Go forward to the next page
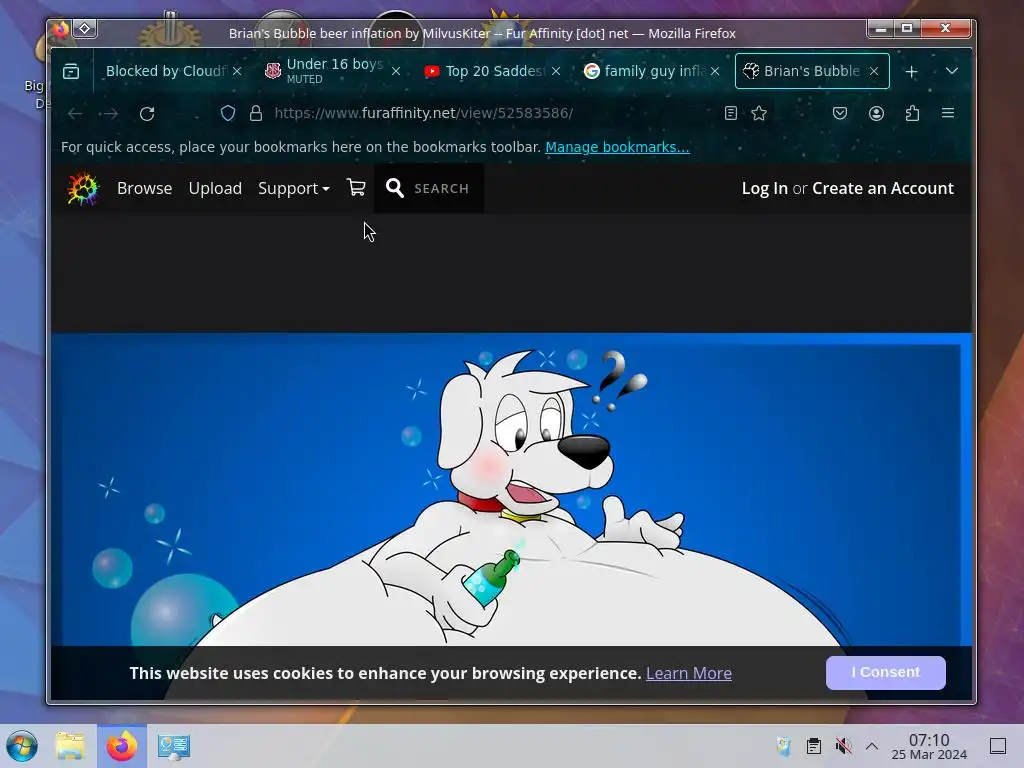Screen dimensions: 1024x768 coord(111,114)
